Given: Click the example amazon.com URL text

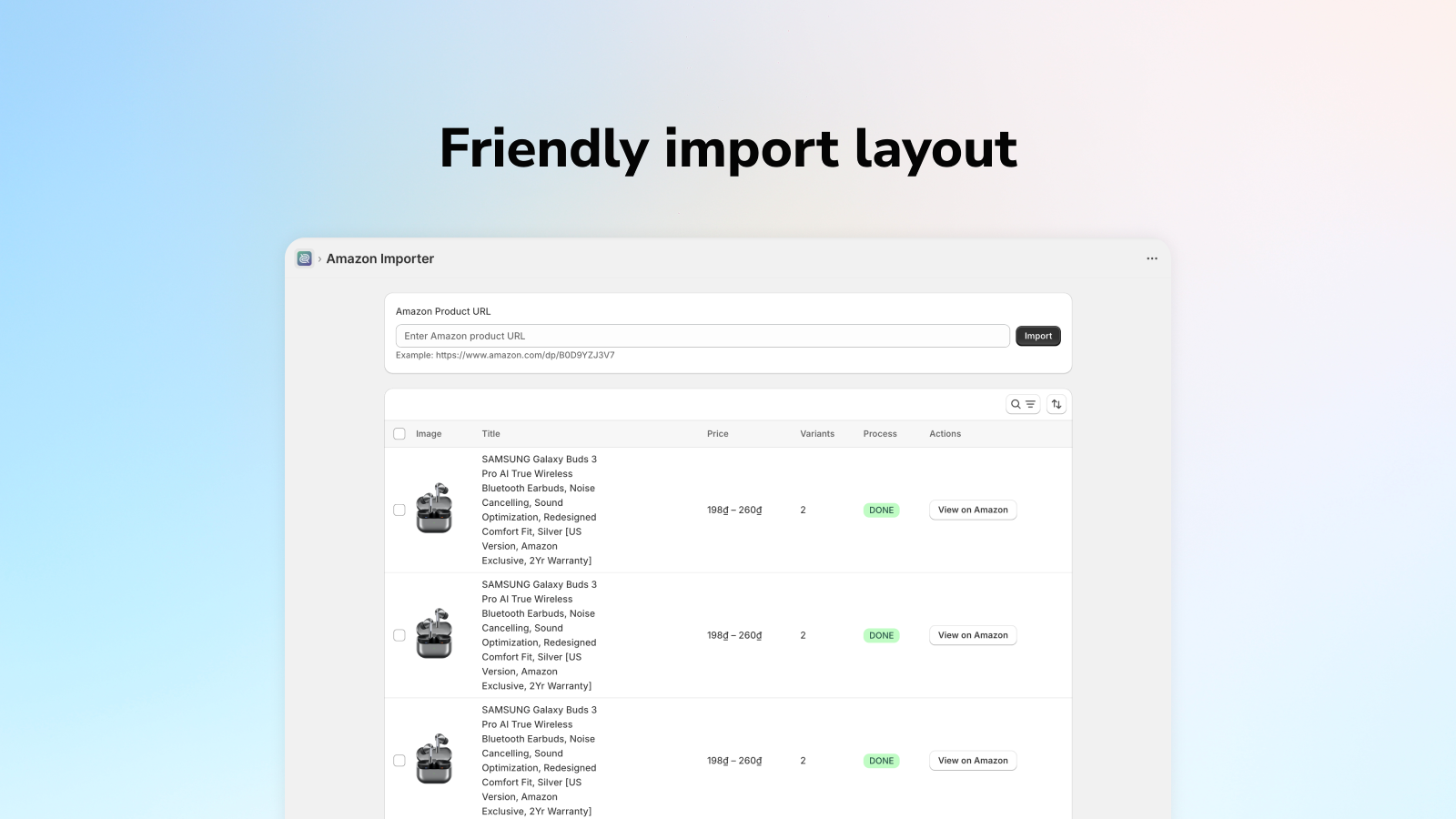Looking at the screenshot, I should click(x=505, y=355).
